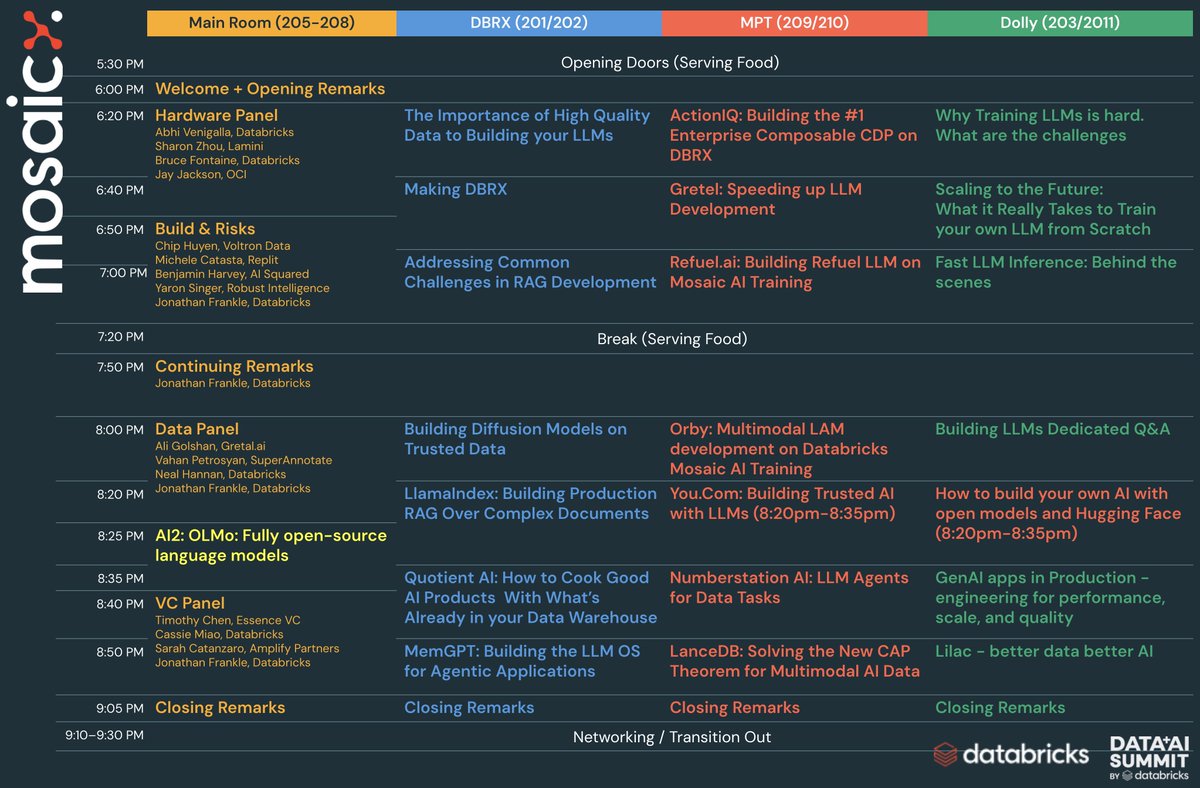Click speaker Abhi Venigalla, Databricks

coord(224,132)
